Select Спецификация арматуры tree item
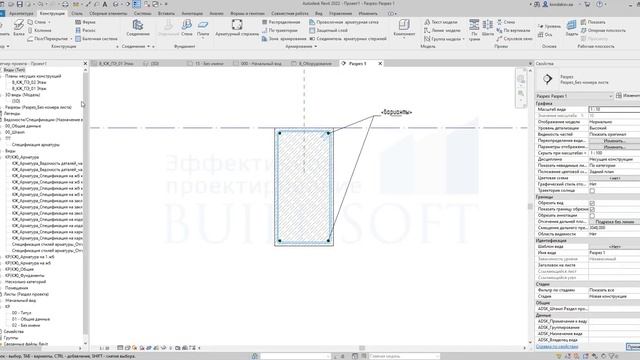This screenshot has width=640, height=360. tap(36, 144)
